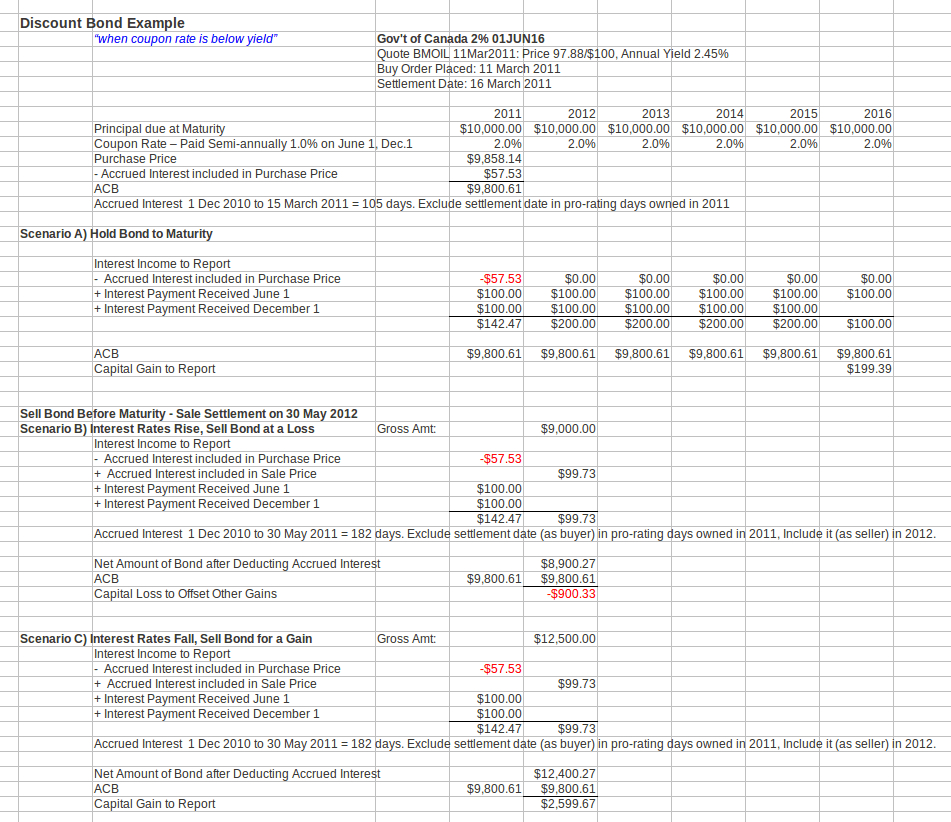Click the $12,400.27 net amount cell

[x=565, y=774]
